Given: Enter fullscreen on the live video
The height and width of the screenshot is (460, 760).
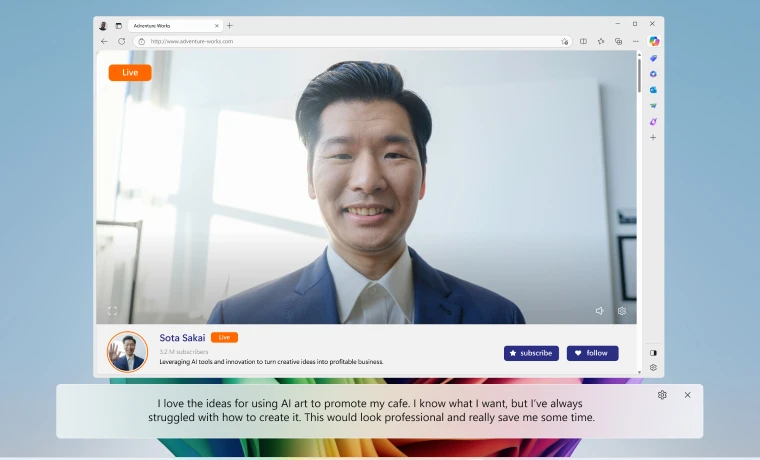Looking at the screenshot, I should [112, 311].
